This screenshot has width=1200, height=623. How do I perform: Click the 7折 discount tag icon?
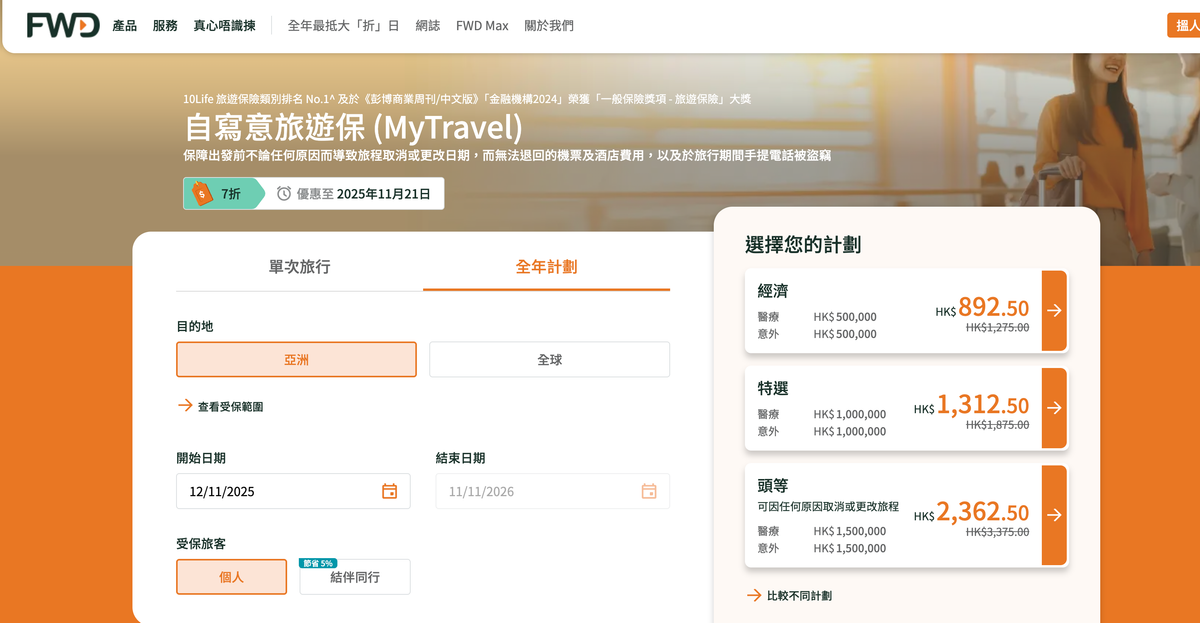tap(202, 193)
